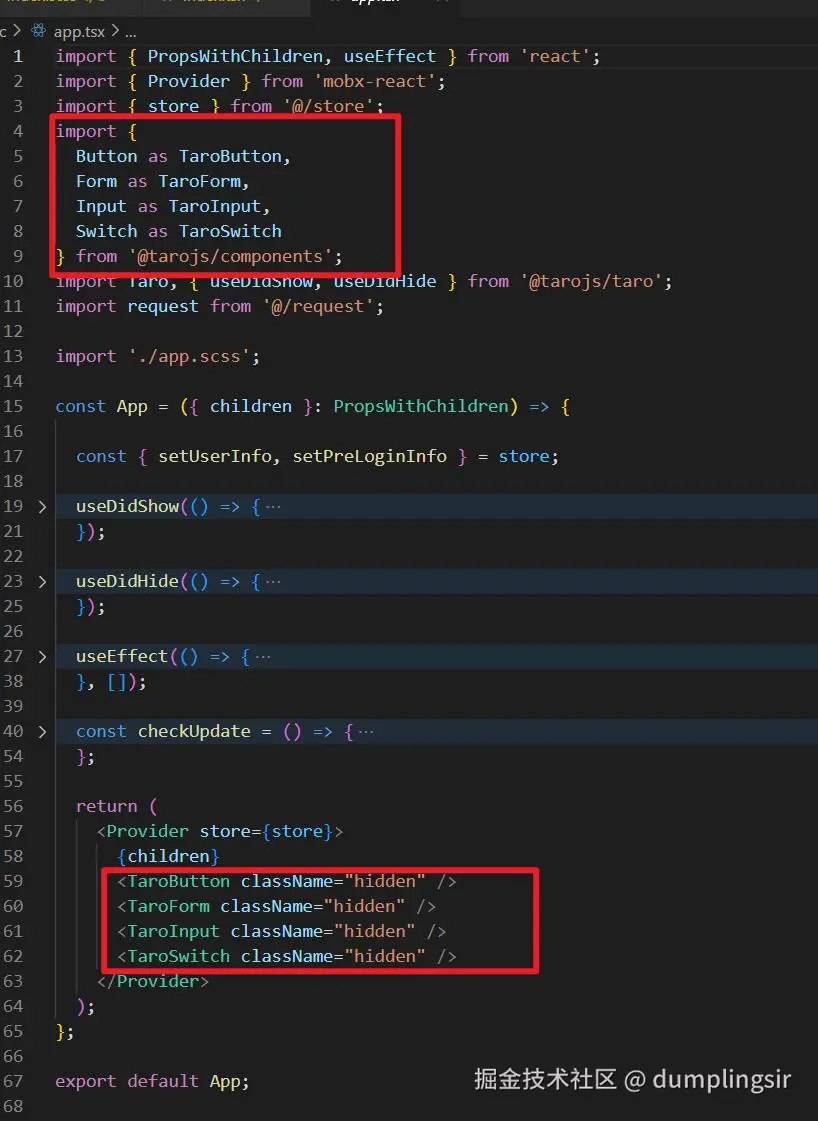818x1121 pixels.
Task: Click 'request' identifier on line 11
Action: click(x=163, y=307)
